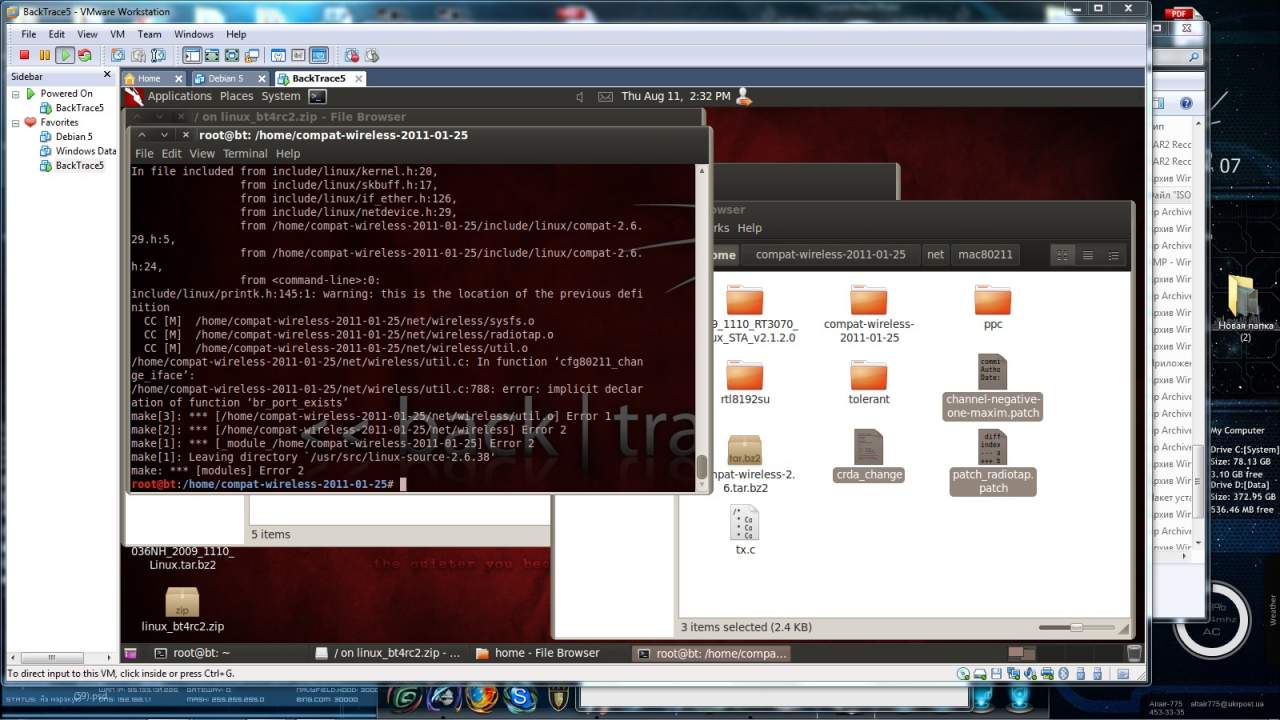The image size is (1280, 720).
Task: Open the compat-wireless-2011-01-25 folder icon
Action: point(868,300)
